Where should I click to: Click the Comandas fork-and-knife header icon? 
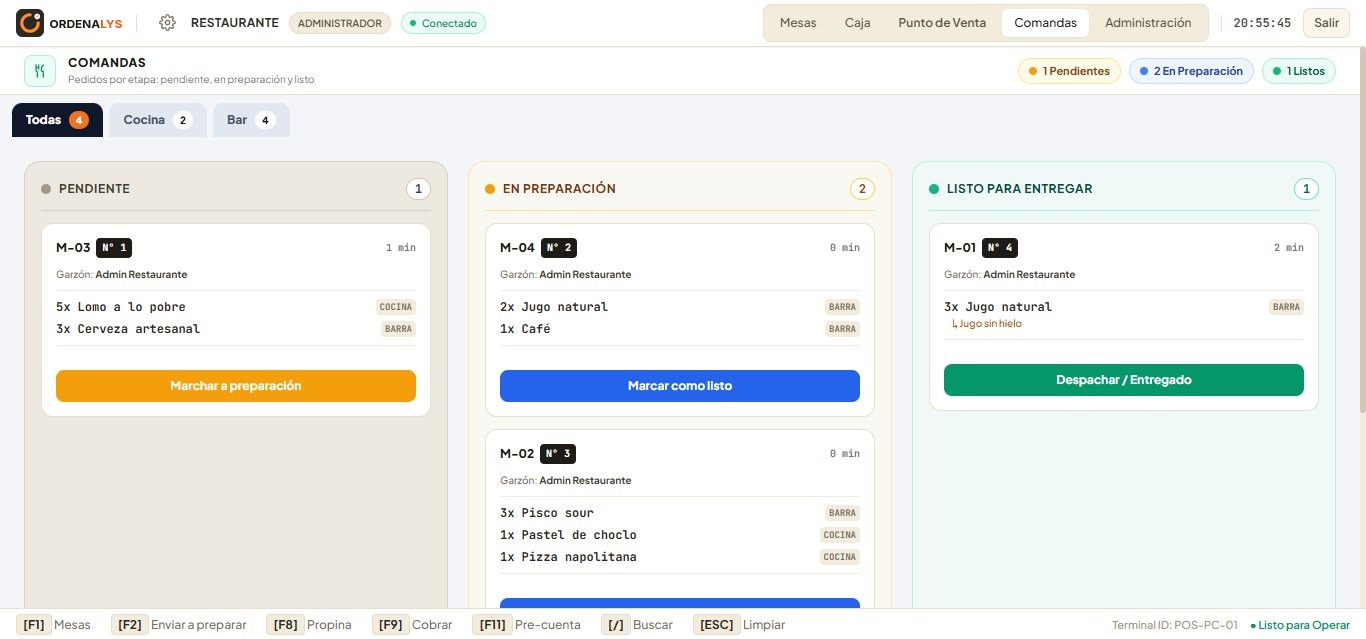[x=40, y=71]
